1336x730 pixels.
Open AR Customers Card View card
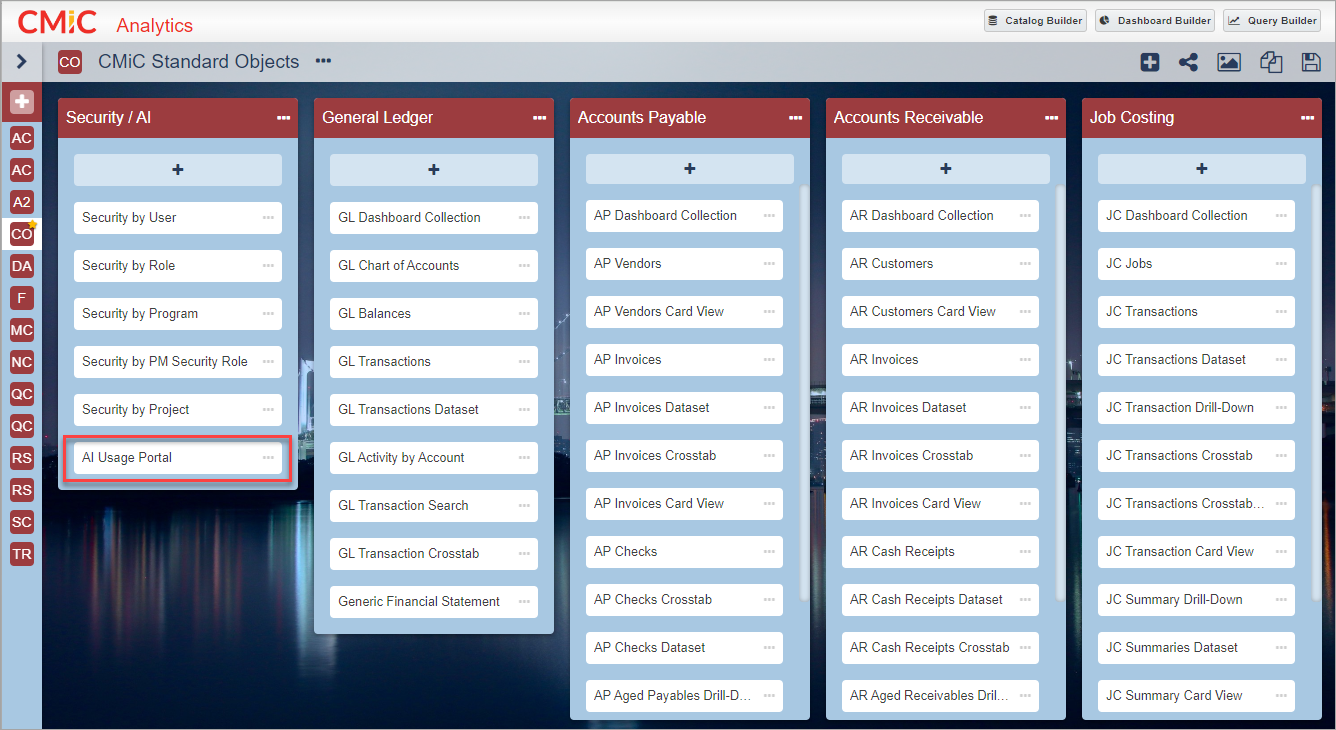coord(941,312)
